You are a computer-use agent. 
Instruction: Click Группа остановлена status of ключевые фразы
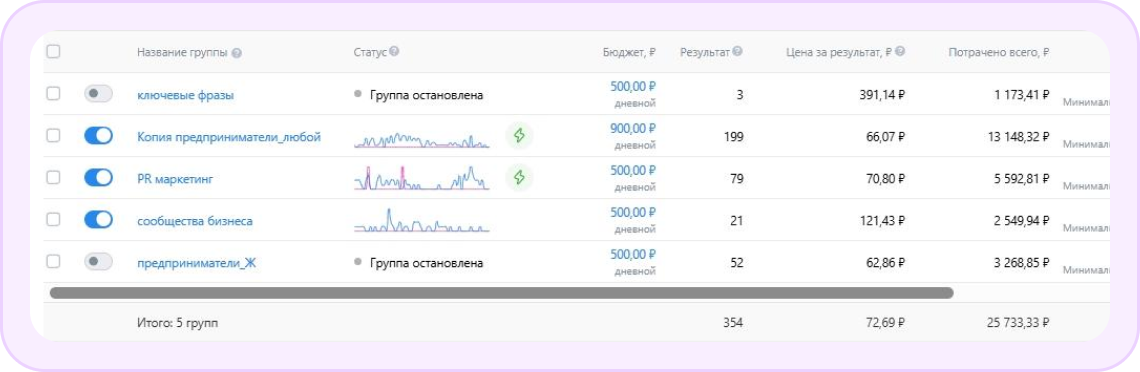419,95
